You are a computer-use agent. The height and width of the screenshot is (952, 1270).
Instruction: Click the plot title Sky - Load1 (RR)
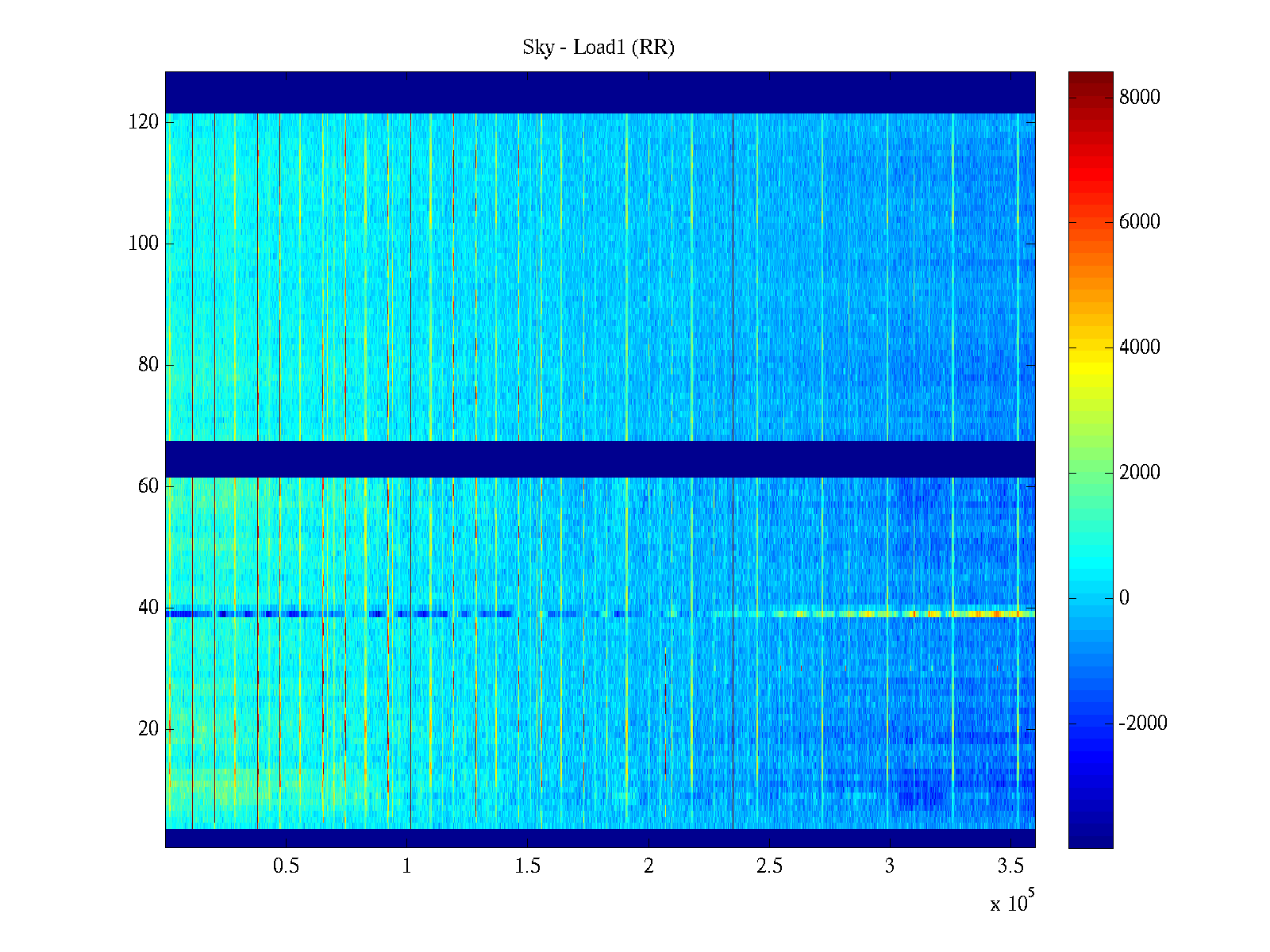point(598,48)
